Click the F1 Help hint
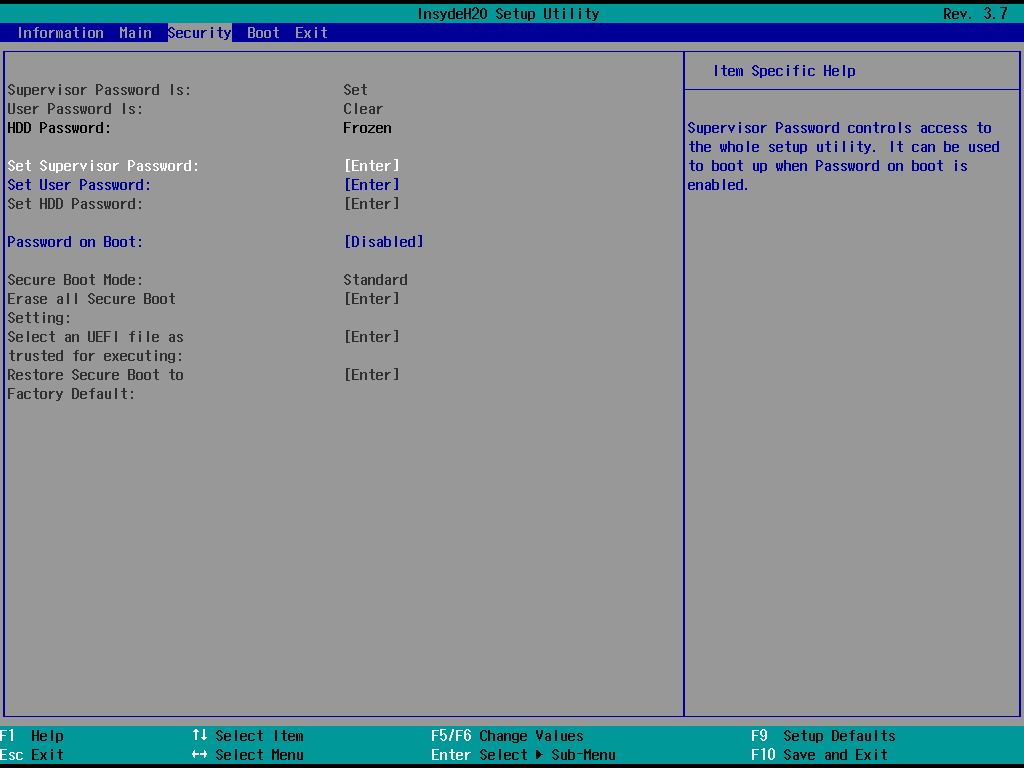 pos(32,736)
